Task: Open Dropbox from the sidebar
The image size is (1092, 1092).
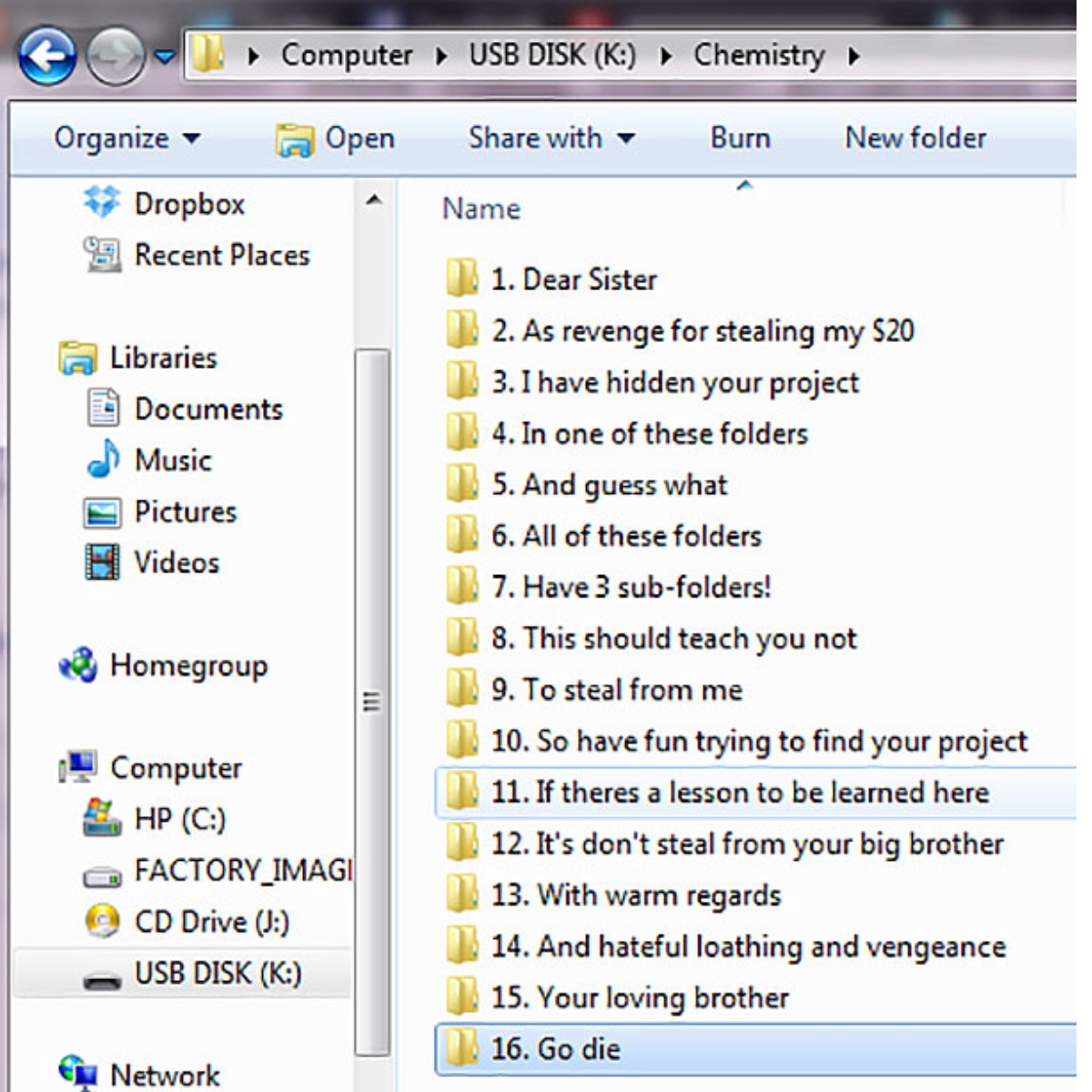Action: coord(189,204)
